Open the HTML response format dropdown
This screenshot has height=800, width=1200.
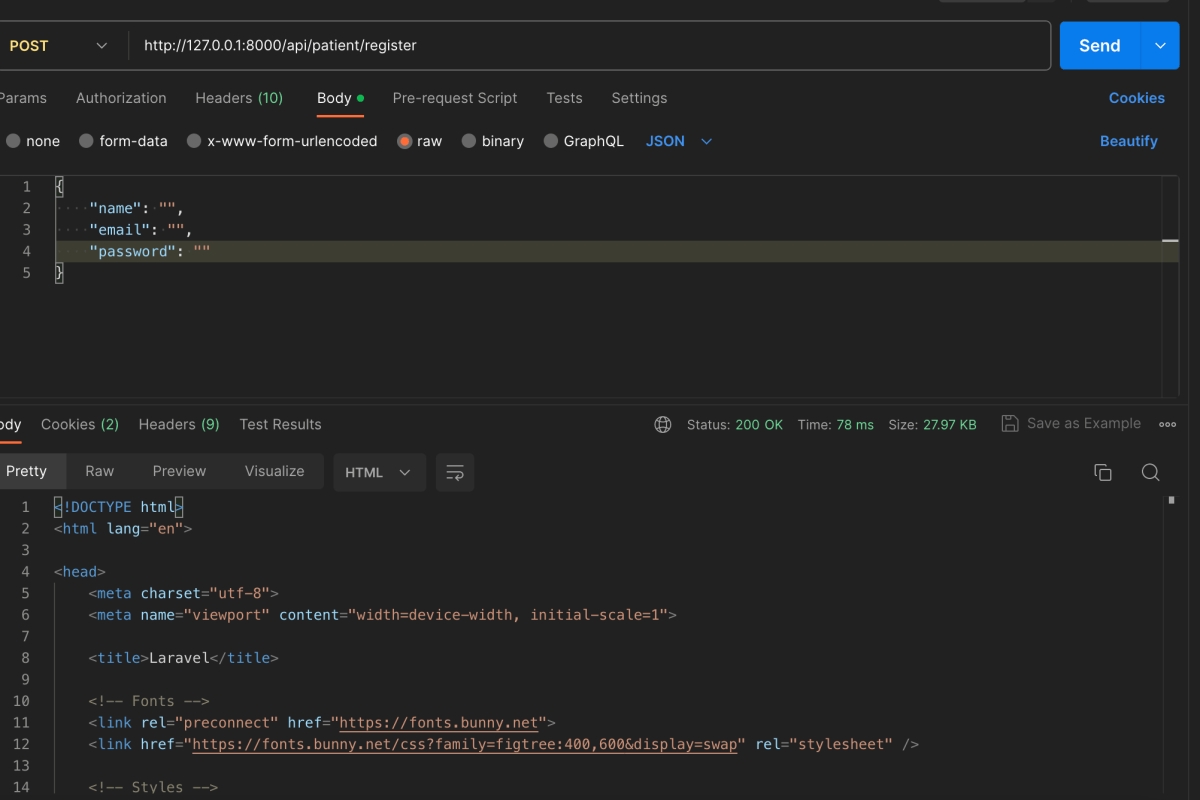tap(379, 472)
